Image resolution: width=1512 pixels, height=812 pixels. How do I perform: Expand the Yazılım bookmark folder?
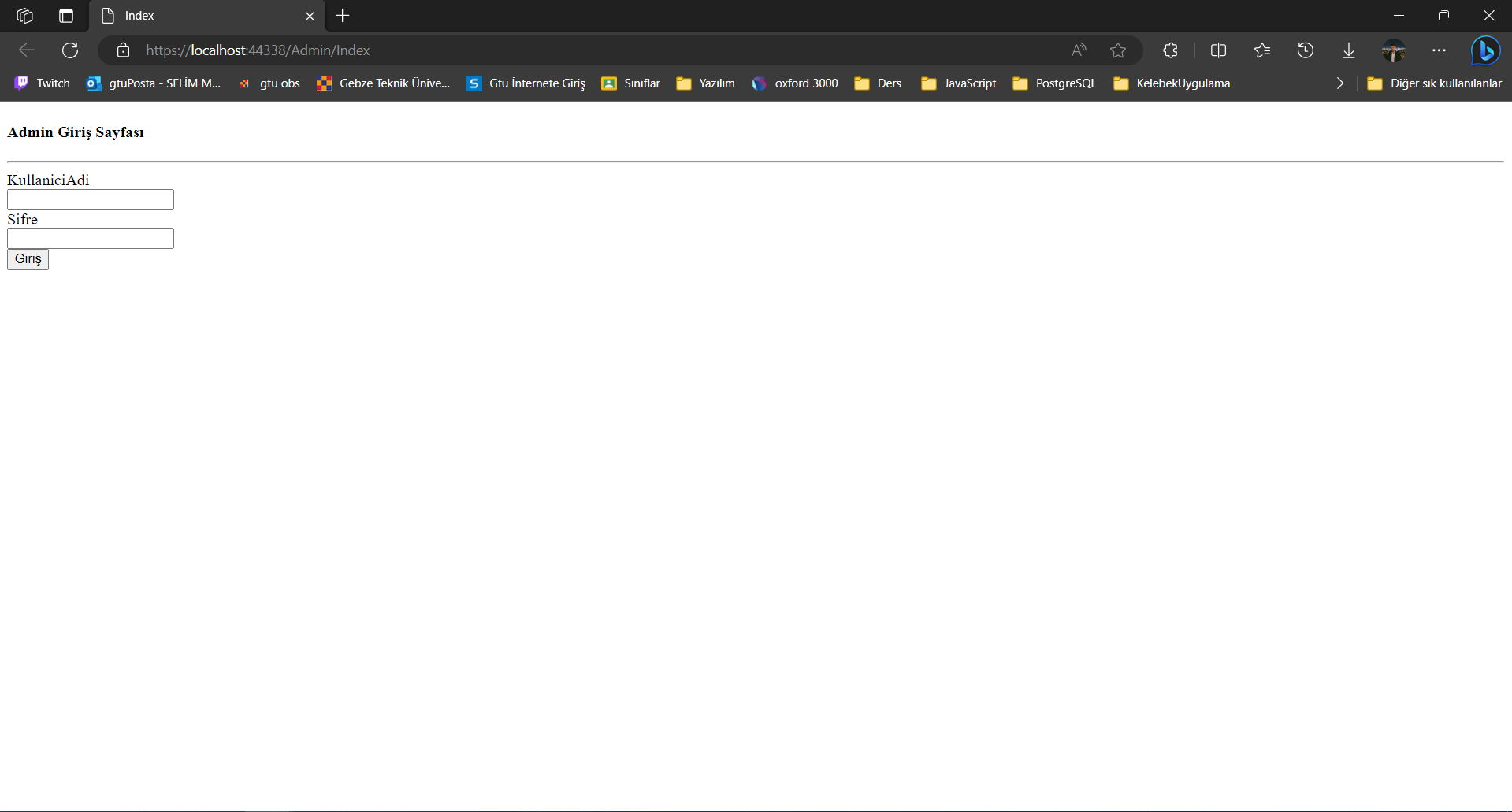705,83
